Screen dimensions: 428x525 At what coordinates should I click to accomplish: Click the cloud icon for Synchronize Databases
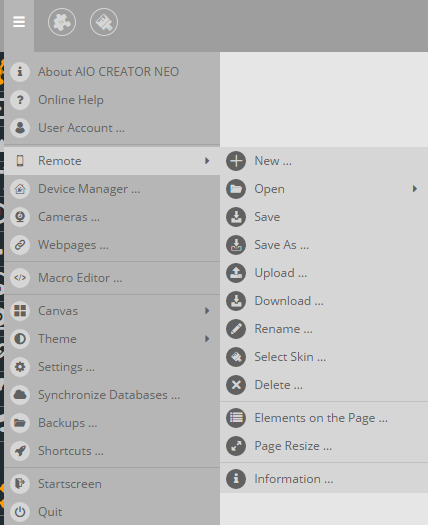tap(20, 395)
